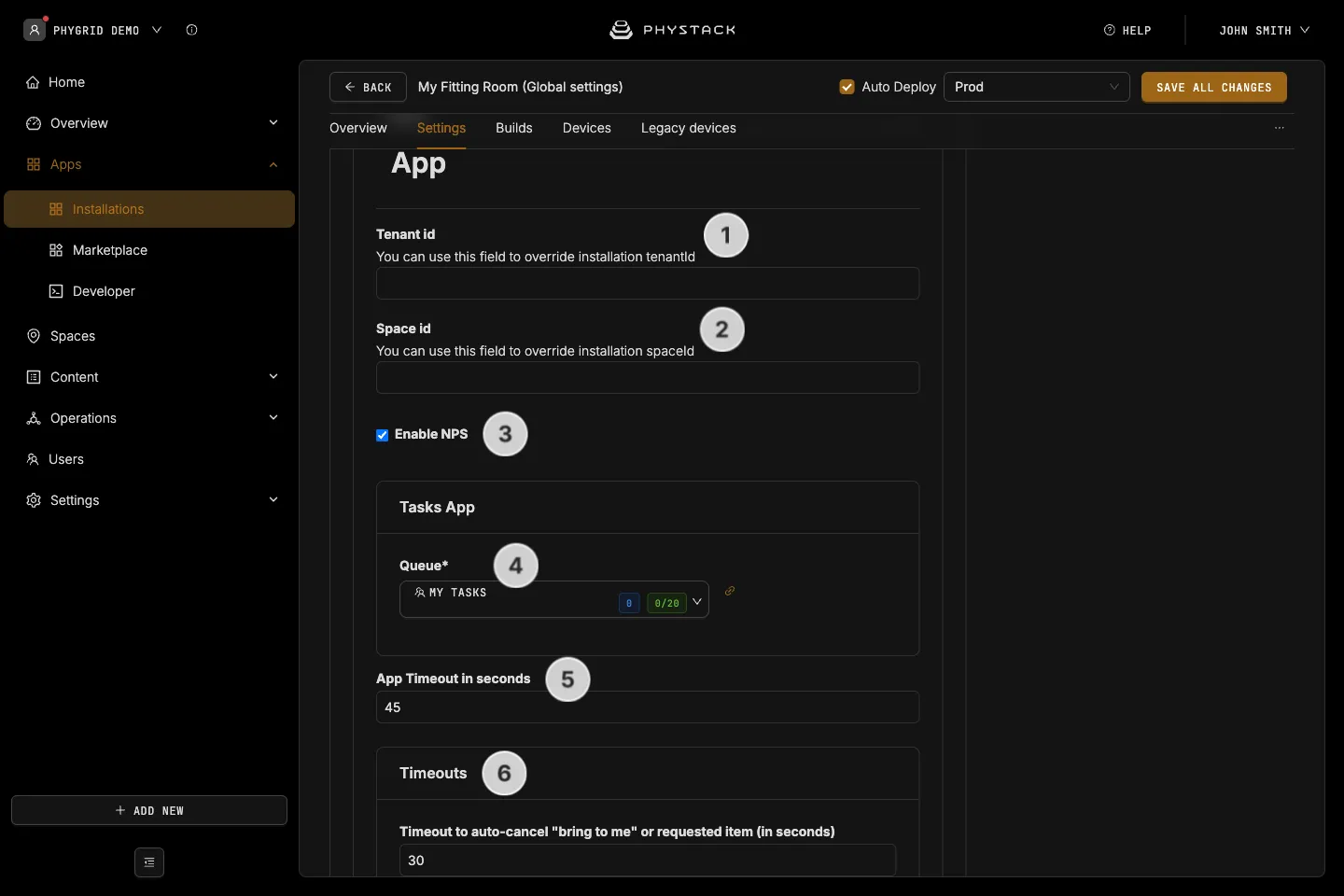Image resolution: width=1344 pixels, height=896 pixels.
Task: Open Installations in the sidebar
Action: (x=149, y=209)
